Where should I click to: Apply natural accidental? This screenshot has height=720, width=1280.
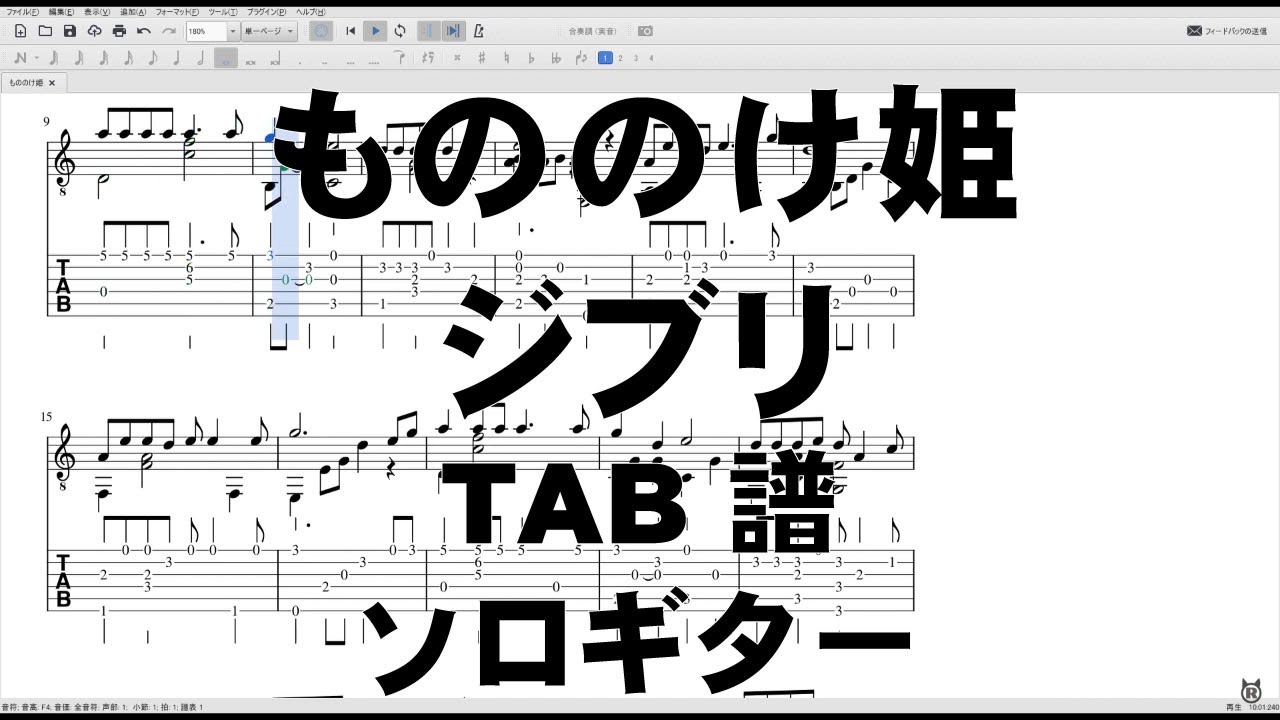click(x=506, y=58)
